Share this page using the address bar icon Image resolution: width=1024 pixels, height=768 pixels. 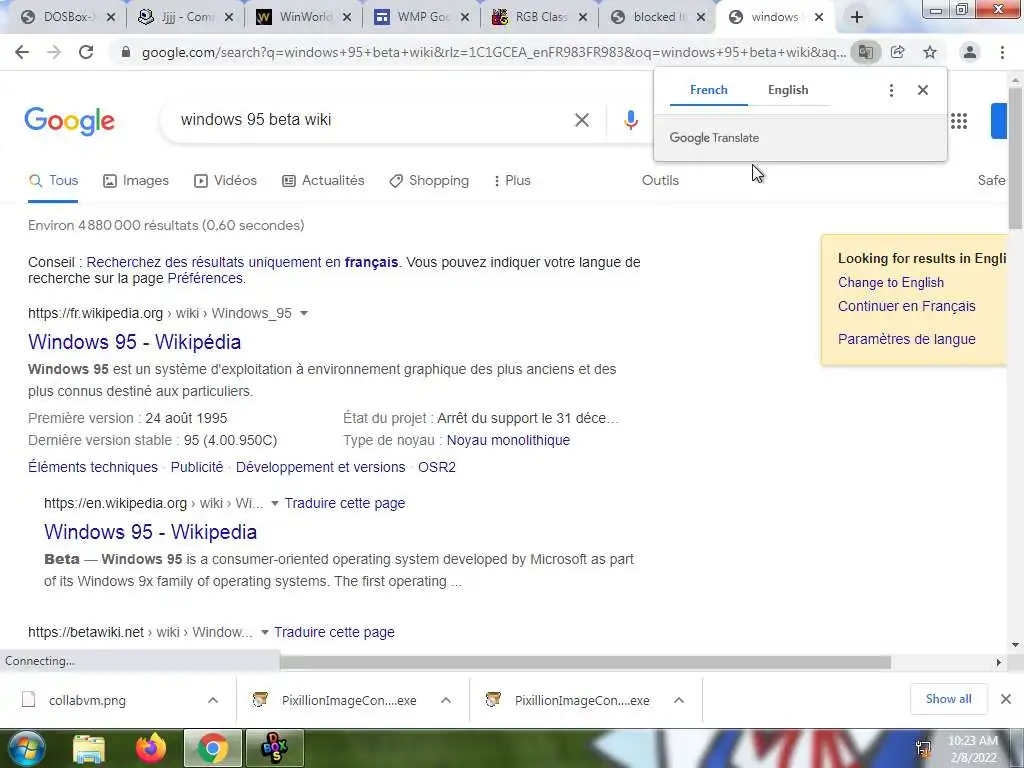[x=898, y=52]
